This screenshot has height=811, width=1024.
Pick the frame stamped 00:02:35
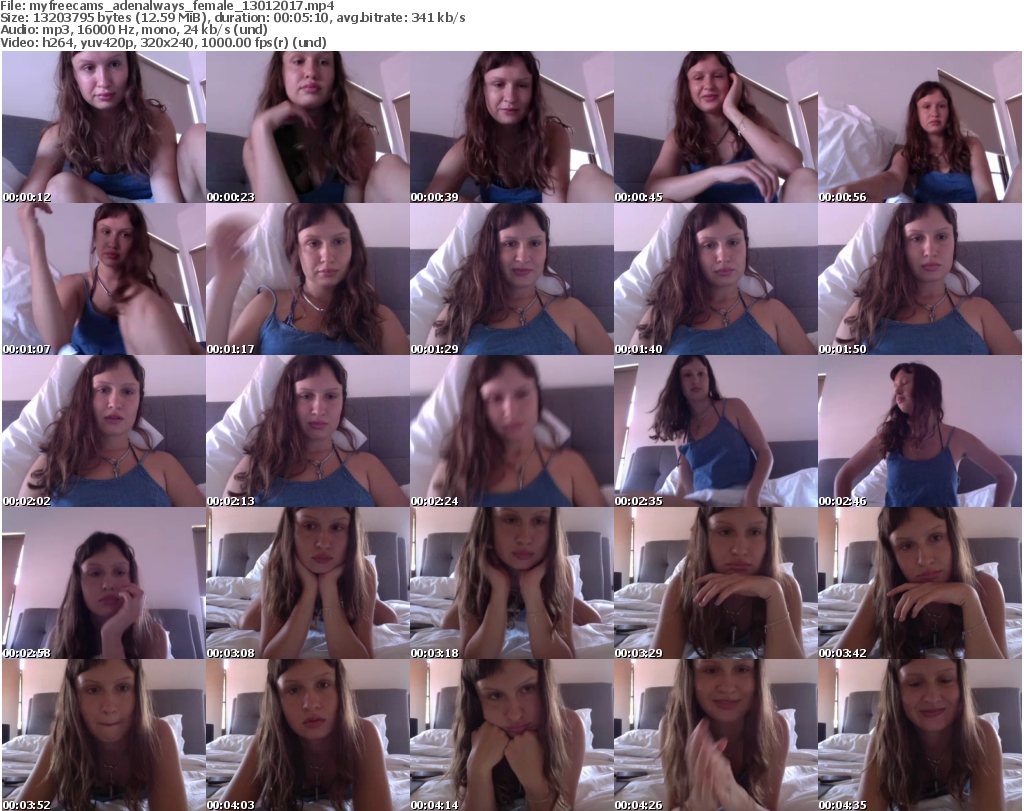715,431
